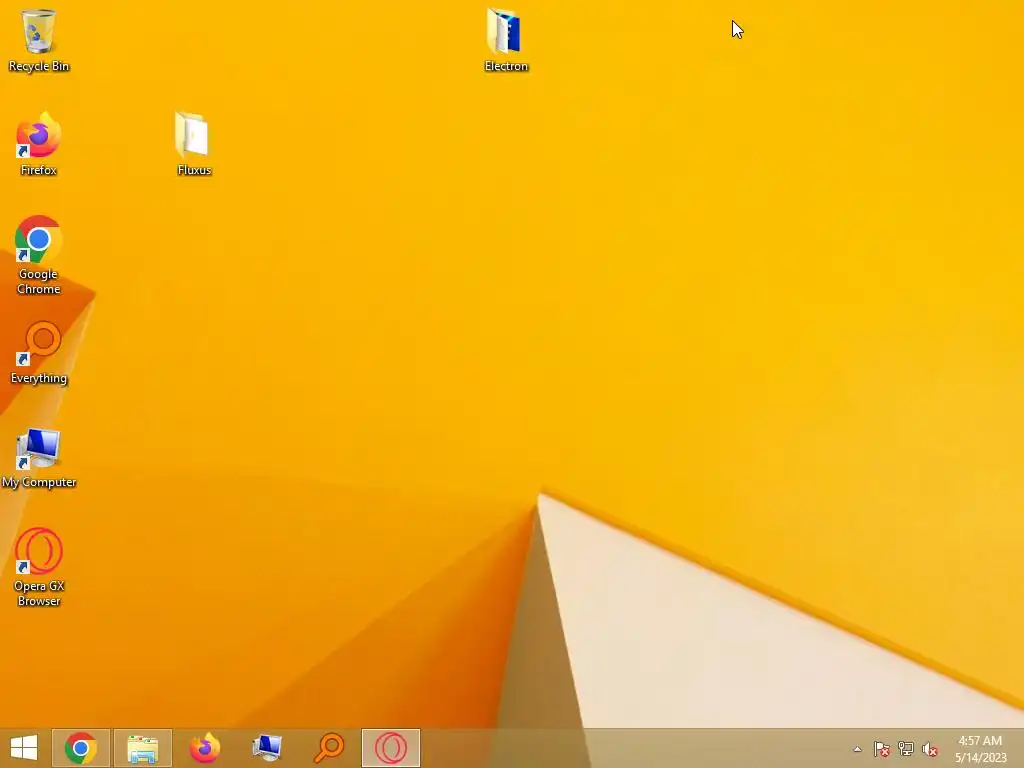Viewport: 1024px width, 768px height.
Task: Open My Computer from the taskbar
Action: (x=266, y=748)
